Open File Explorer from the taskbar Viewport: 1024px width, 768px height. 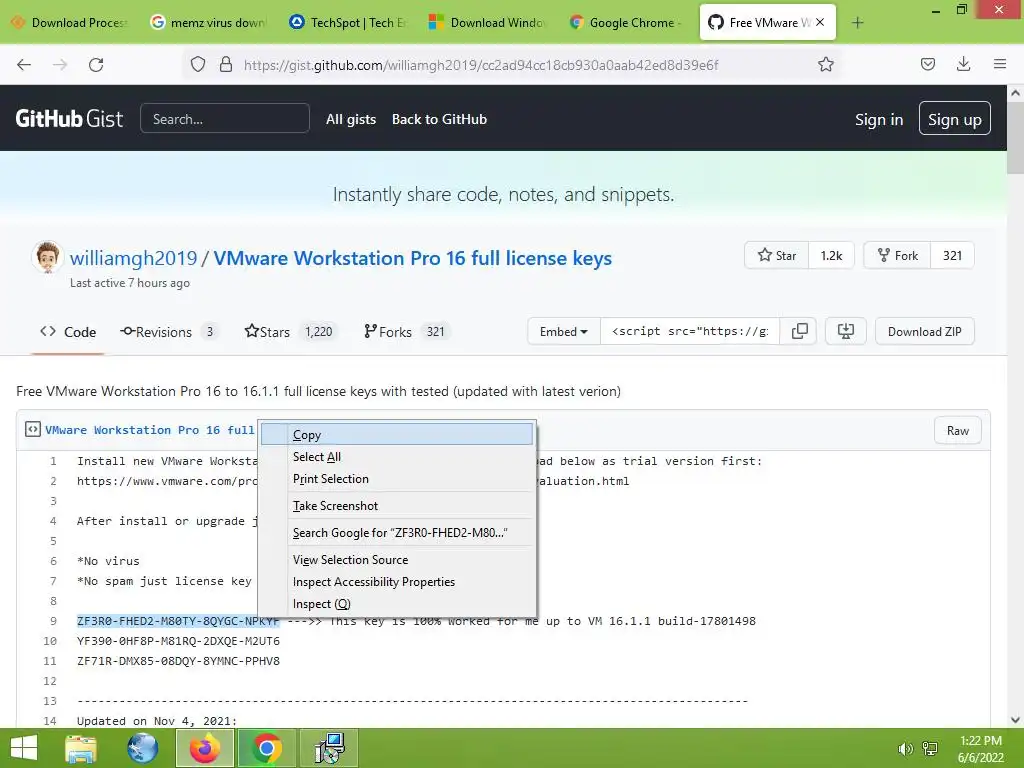(81, 748)
